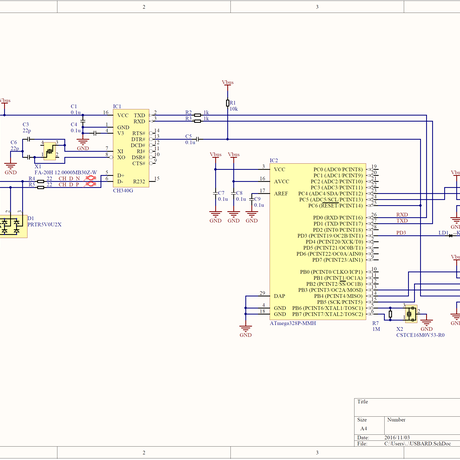The image size is (460, 460).
Task: Click the D1 PRTR5V0U2X protection diode symbol
Action: pyautogui.click(x=13, y=226)
